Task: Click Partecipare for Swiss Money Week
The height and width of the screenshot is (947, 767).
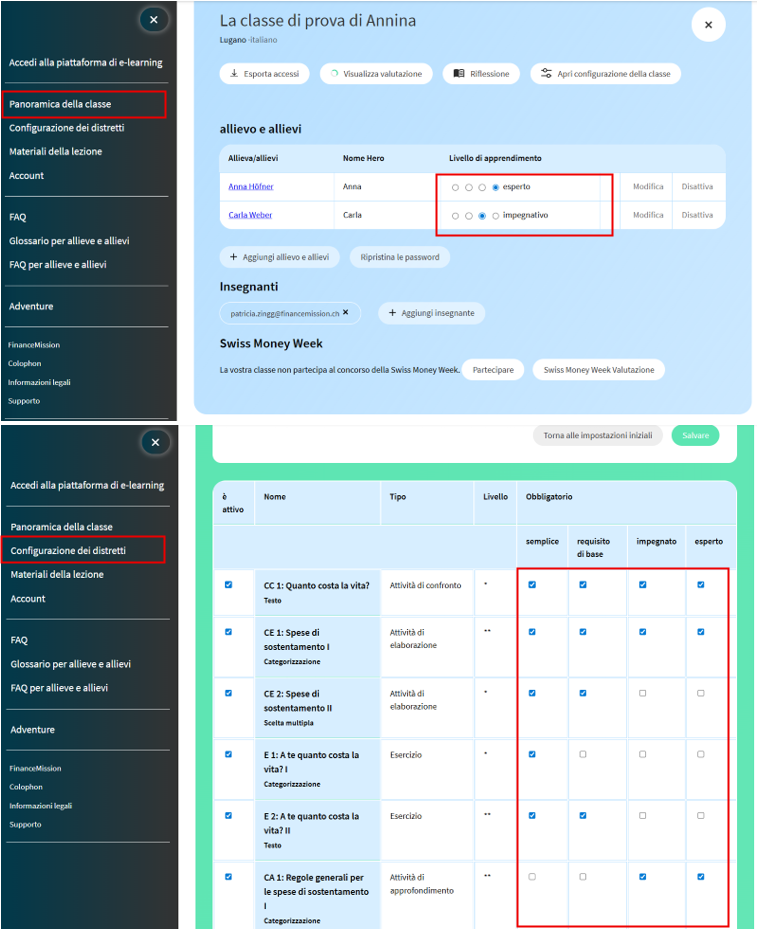Action: 493,370
